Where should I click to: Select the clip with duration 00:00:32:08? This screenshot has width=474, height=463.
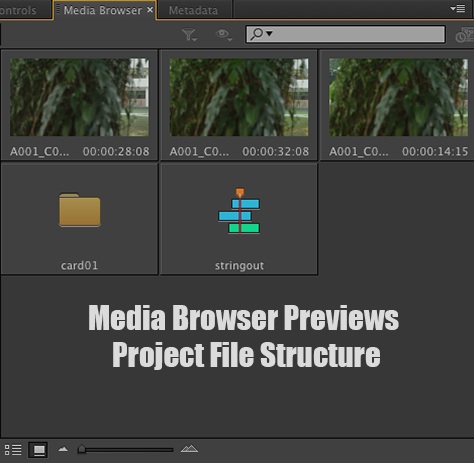239,105
